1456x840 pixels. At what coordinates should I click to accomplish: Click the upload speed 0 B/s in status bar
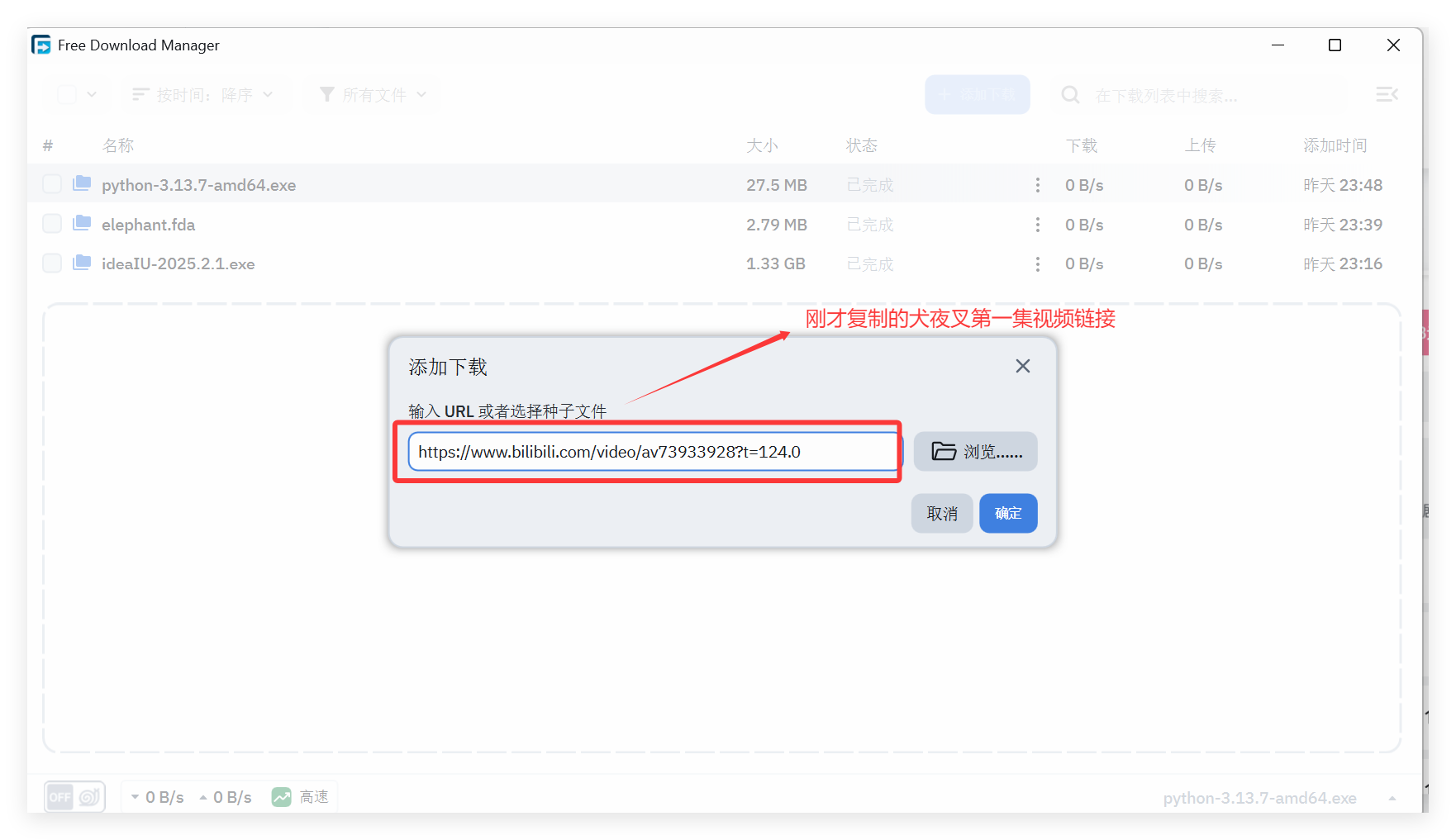pos(226,797)
